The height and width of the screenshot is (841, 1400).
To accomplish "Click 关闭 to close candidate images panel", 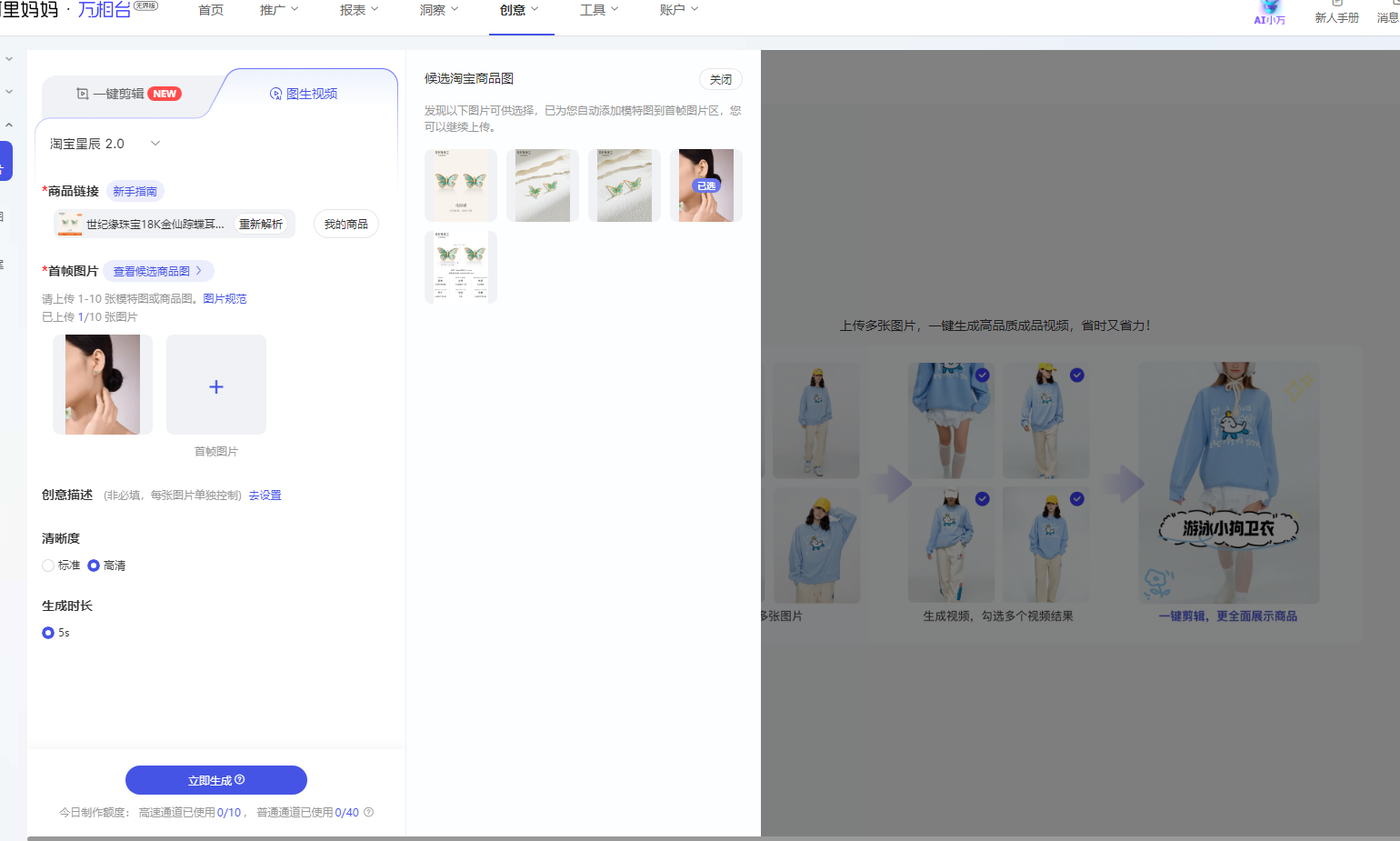I will pos(720,80).
